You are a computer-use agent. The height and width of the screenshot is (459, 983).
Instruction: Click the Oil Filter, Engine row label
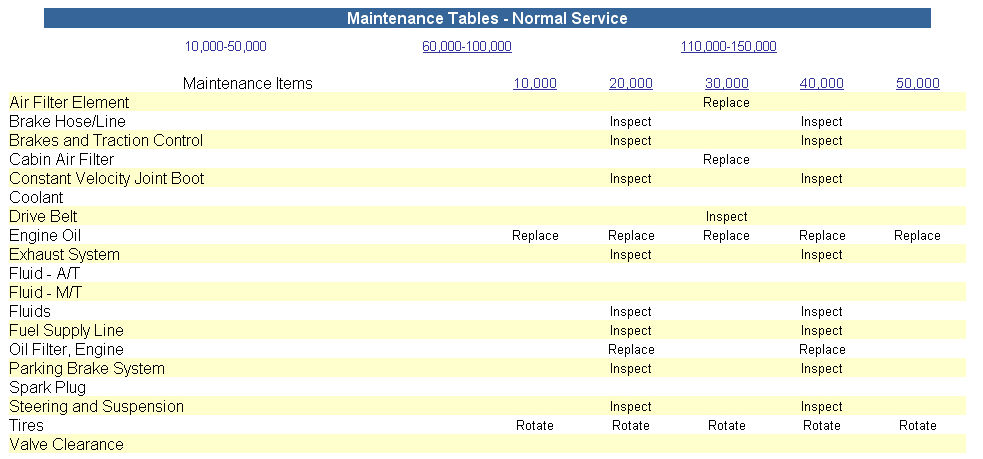click(x=66, y=349)
